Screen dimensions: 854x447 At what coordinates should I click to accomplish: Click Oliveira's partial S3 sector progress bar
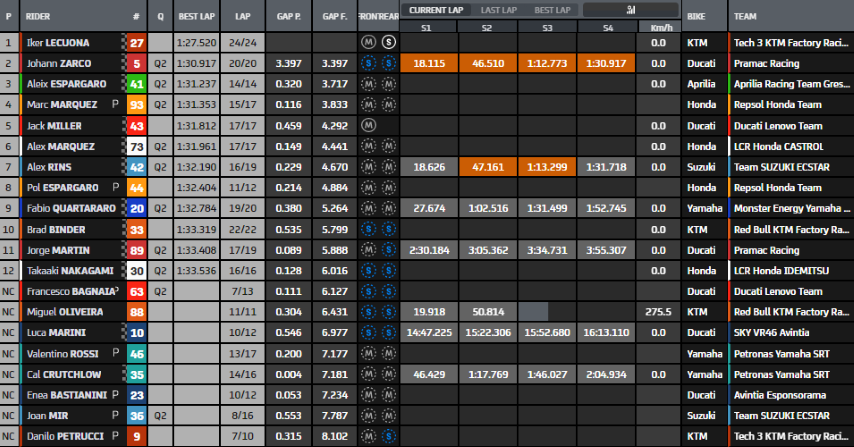[533, 312]
